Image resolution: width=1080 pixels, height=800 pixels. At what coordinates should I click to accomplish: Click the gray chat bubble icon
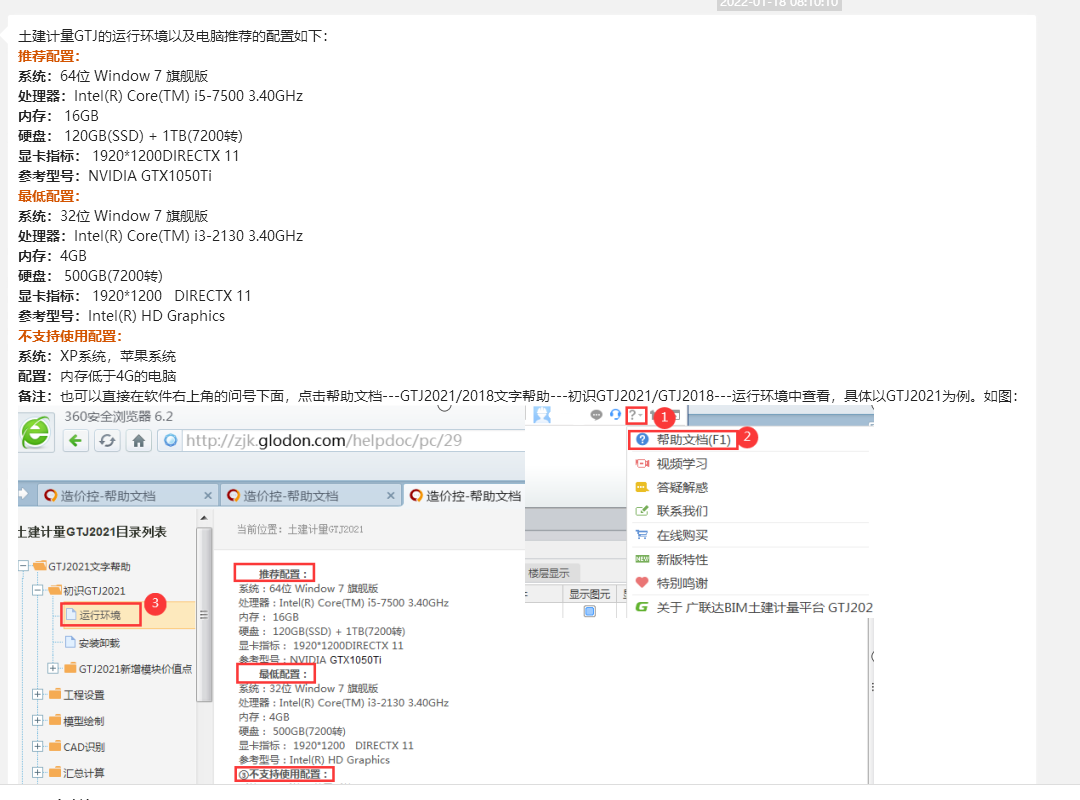[596, 415]
